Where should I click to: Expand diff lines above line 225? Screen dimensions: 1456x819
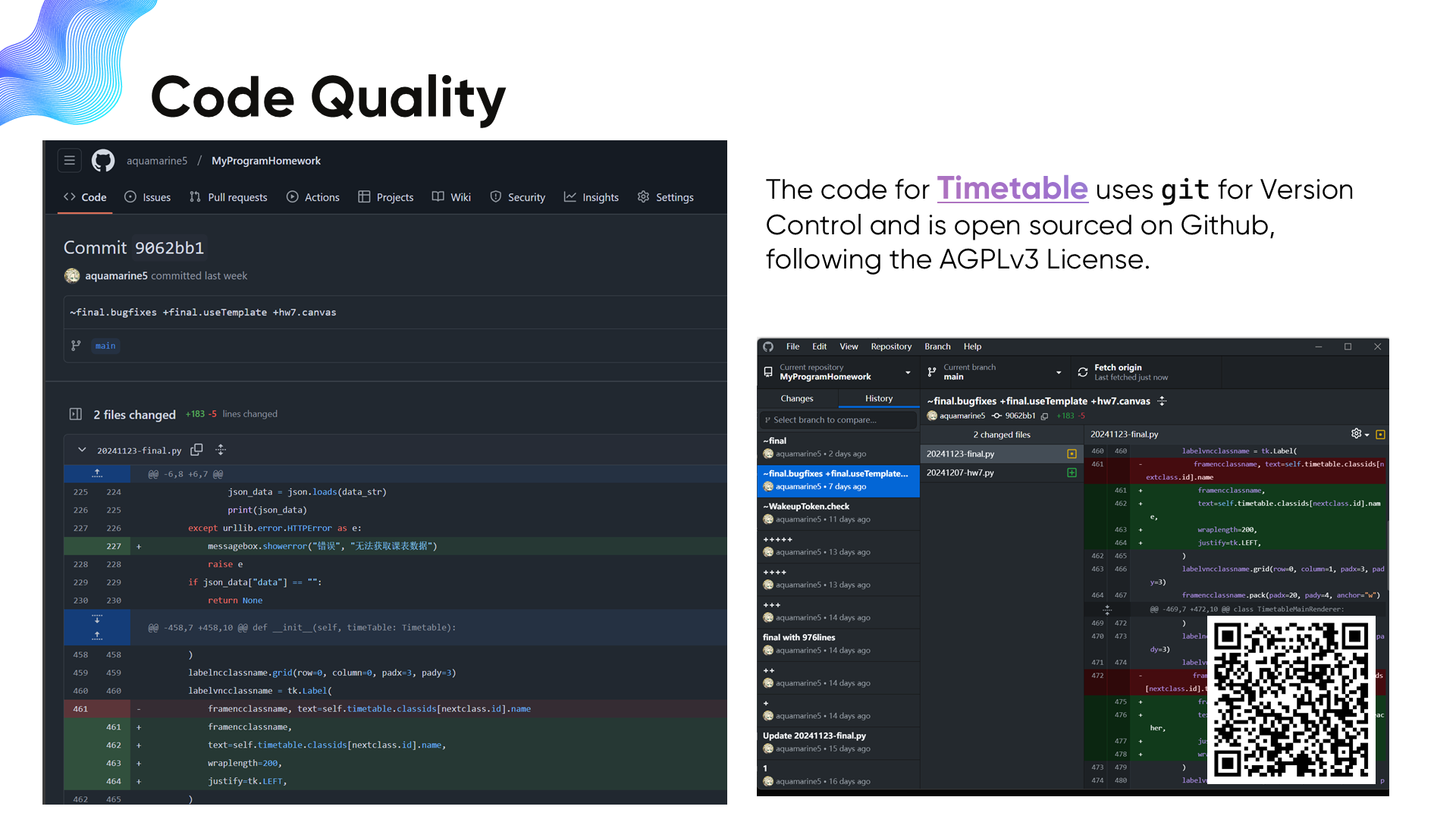[97, 473]
